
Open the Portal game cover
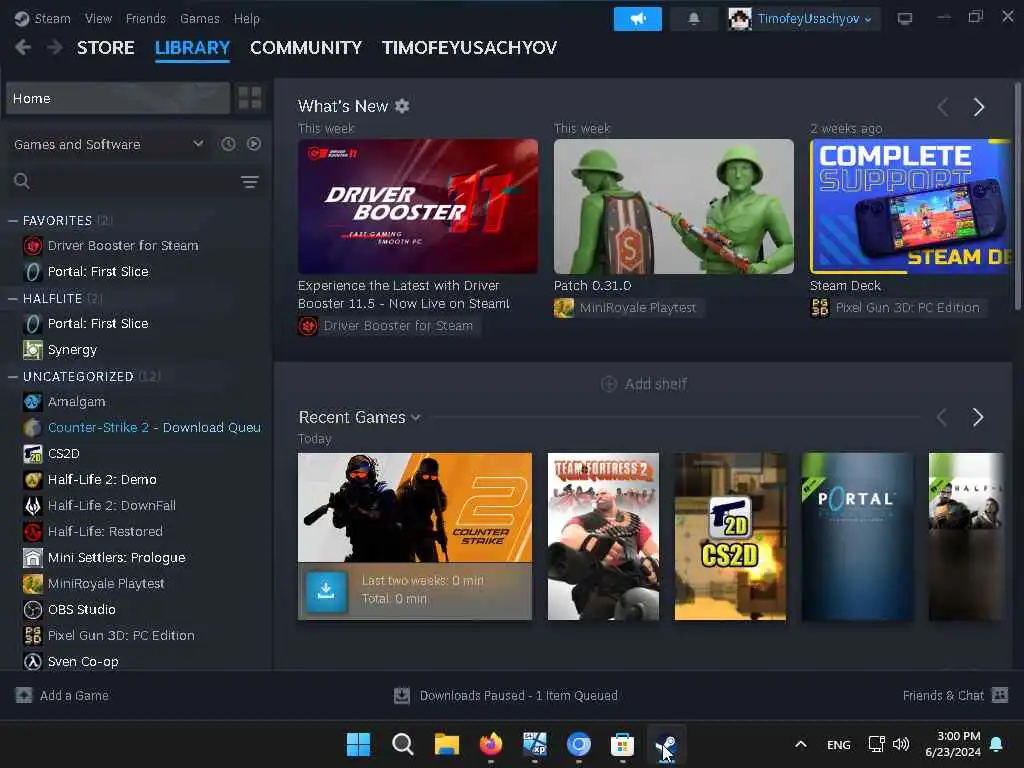(857, 536)
